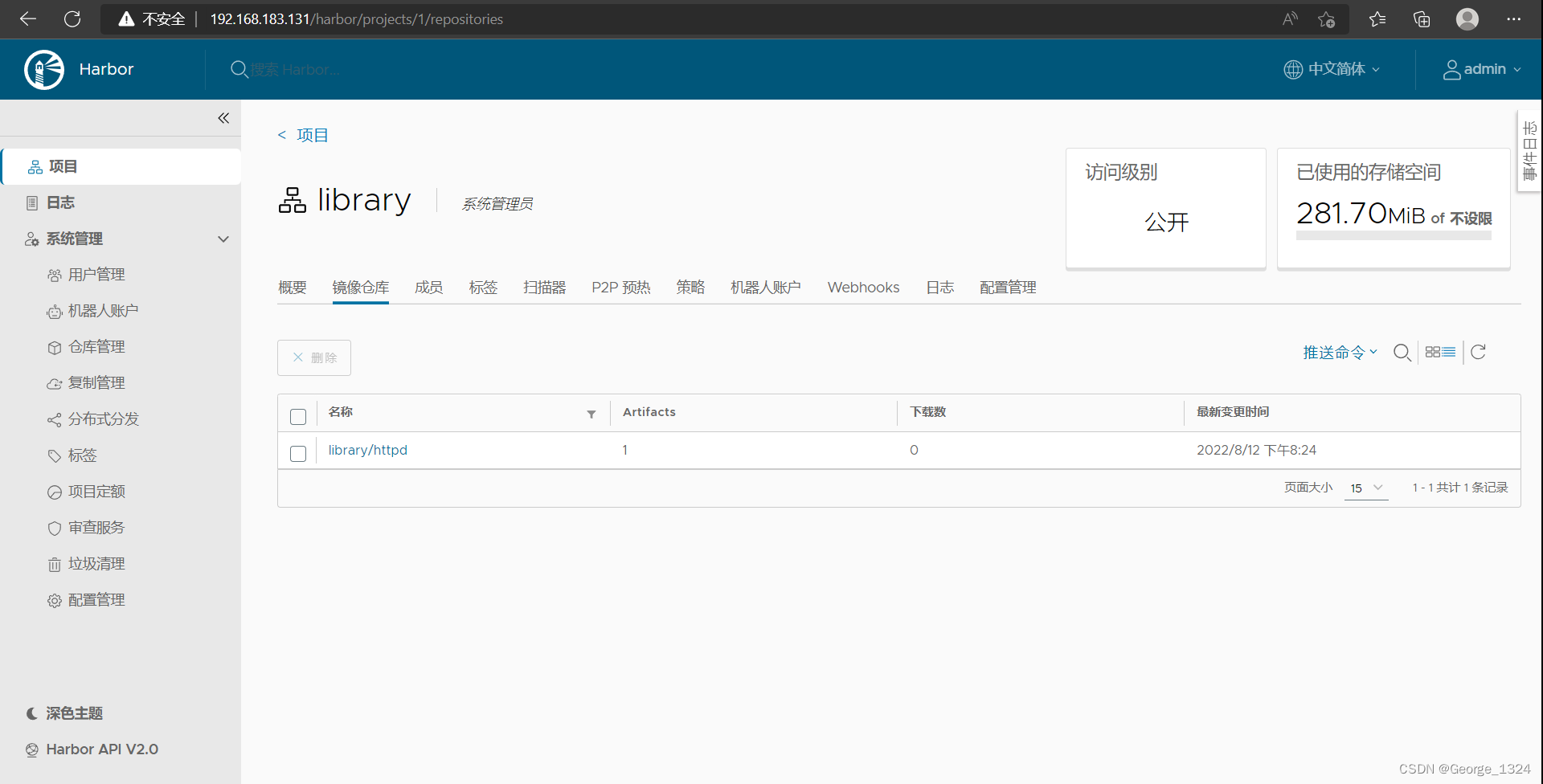Reload the page with browser refresh

click(72, 18)
